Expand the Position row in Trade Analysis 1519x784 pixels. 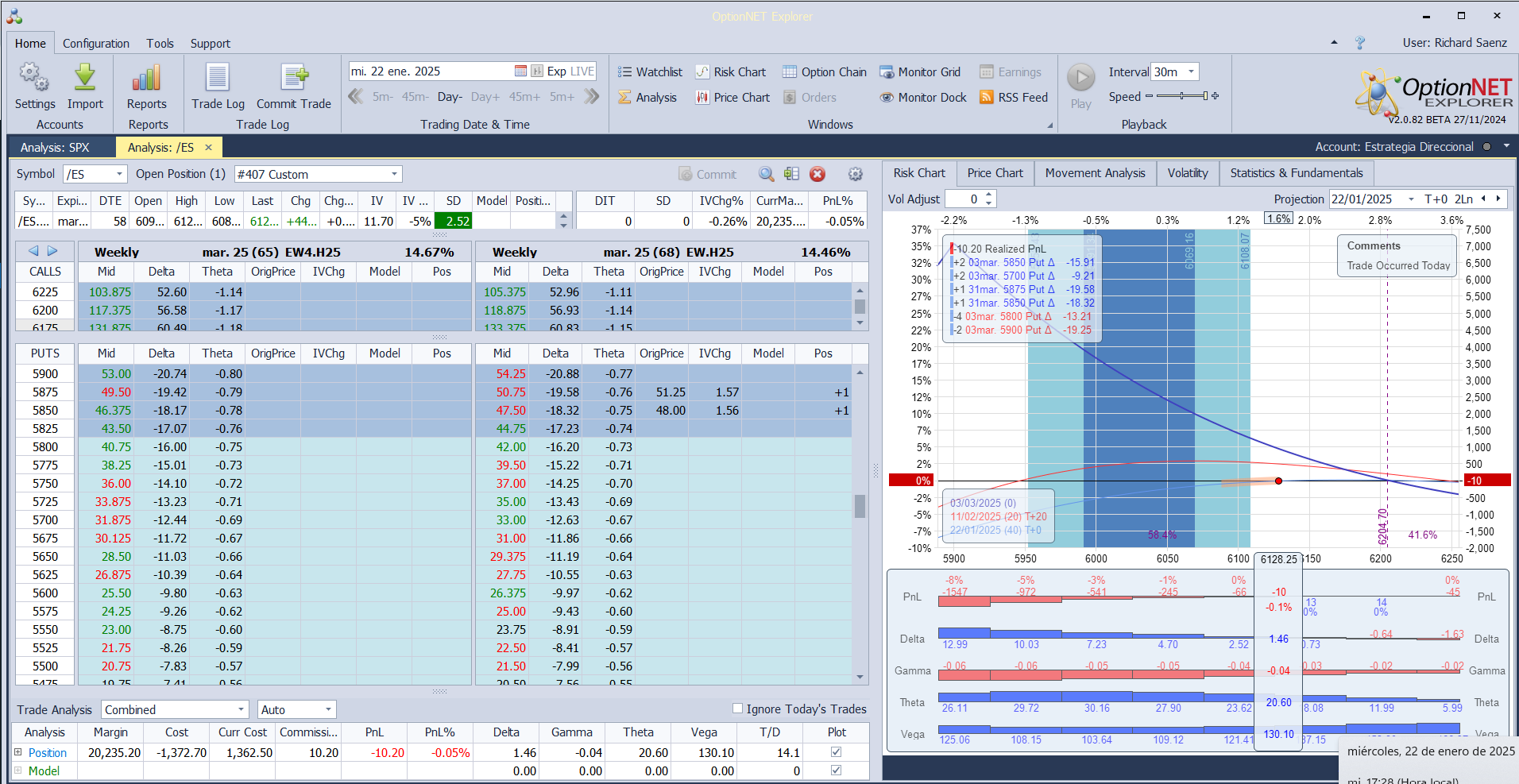pyautogui.click(x=18, y=752)
